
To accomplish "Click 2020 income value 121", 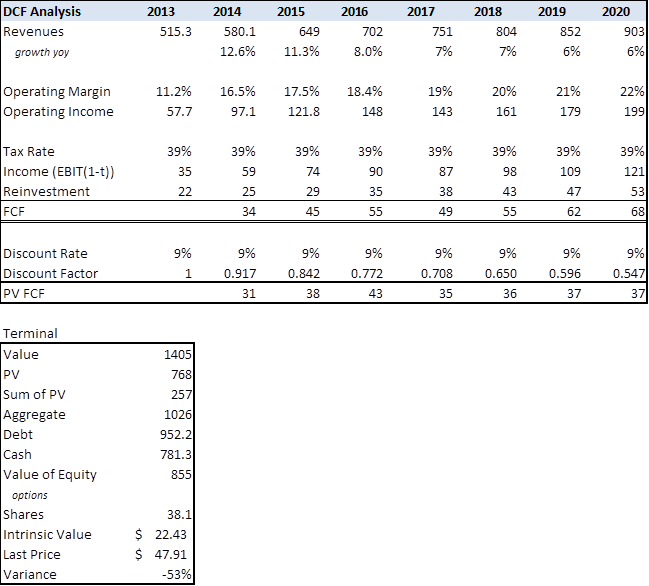I will 634,171.
